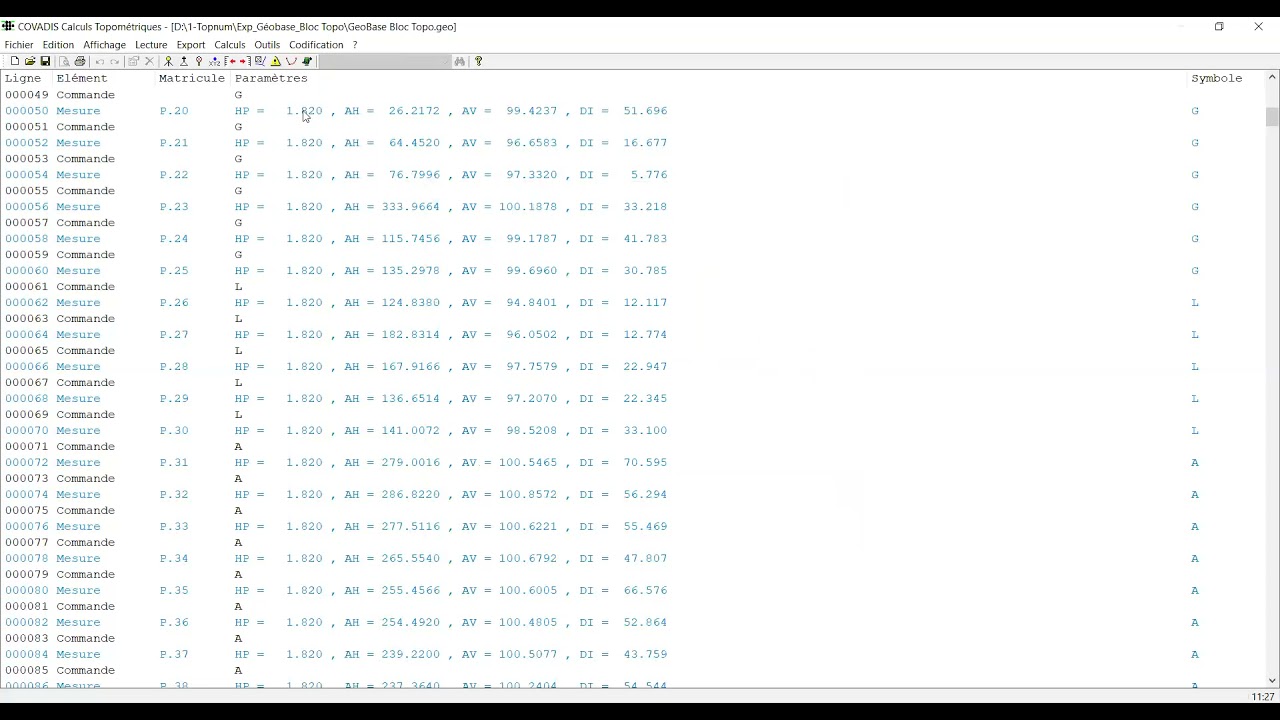Open the Calculs menu
The height and width of the screenshot is (720, 1280).
point(230,45)
